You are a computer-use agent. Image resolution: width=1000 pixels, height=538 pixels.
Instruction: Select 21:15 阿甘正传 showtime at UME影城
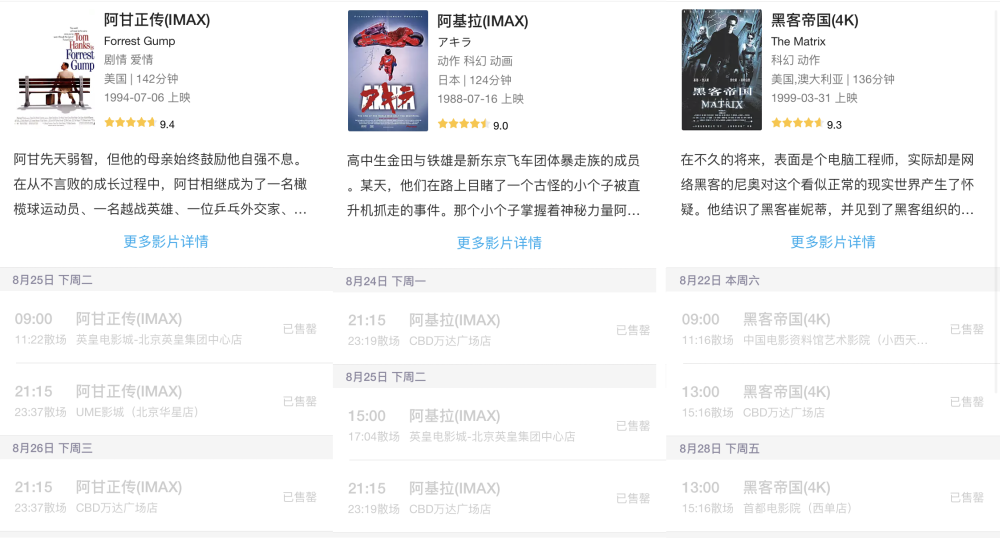(166, 401)
